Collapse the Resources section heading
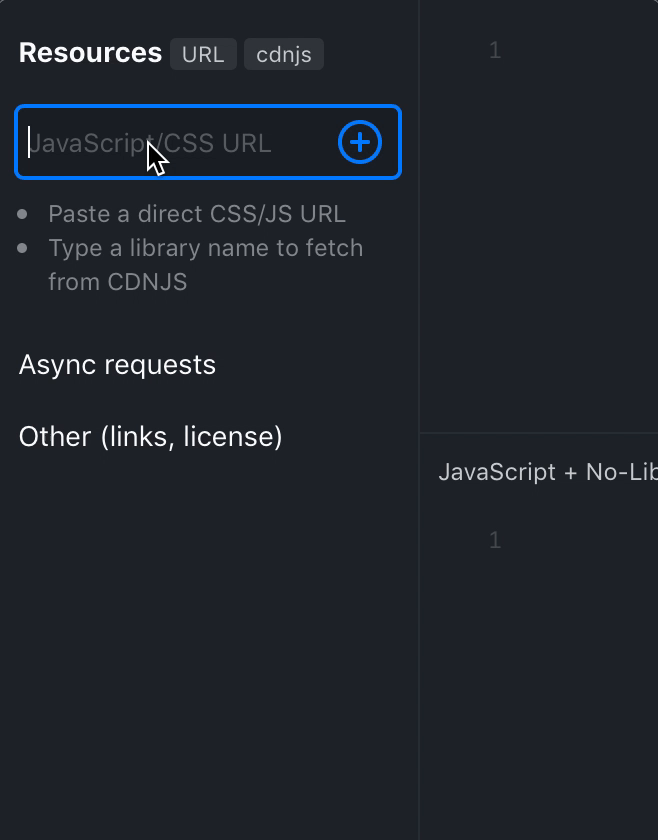 click(x=90, y=52)
